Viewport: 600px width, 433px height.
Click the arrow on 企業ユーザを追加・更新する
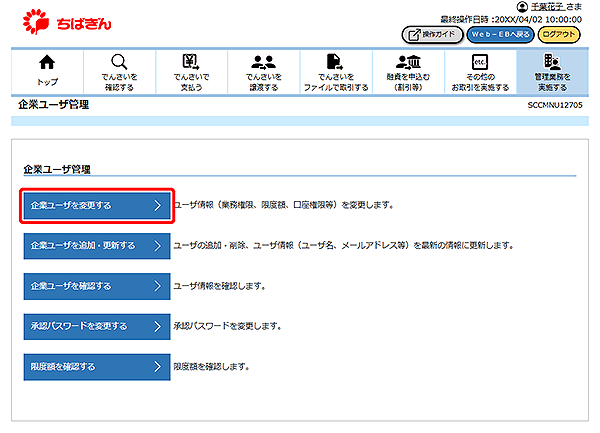(158, 246)
